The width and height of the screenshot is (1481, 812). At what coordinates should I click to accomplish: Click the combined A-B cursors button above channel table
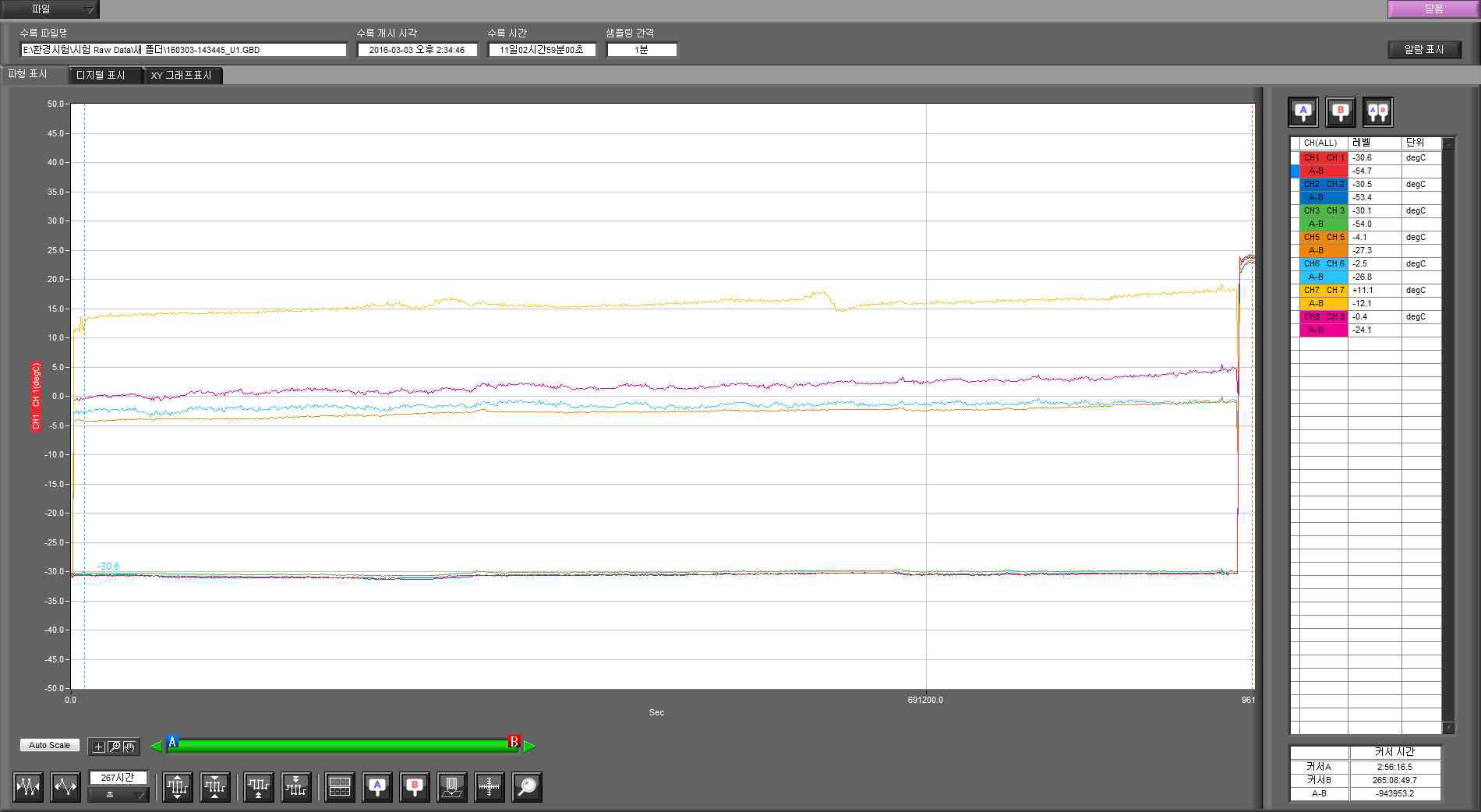(1378, 112)
